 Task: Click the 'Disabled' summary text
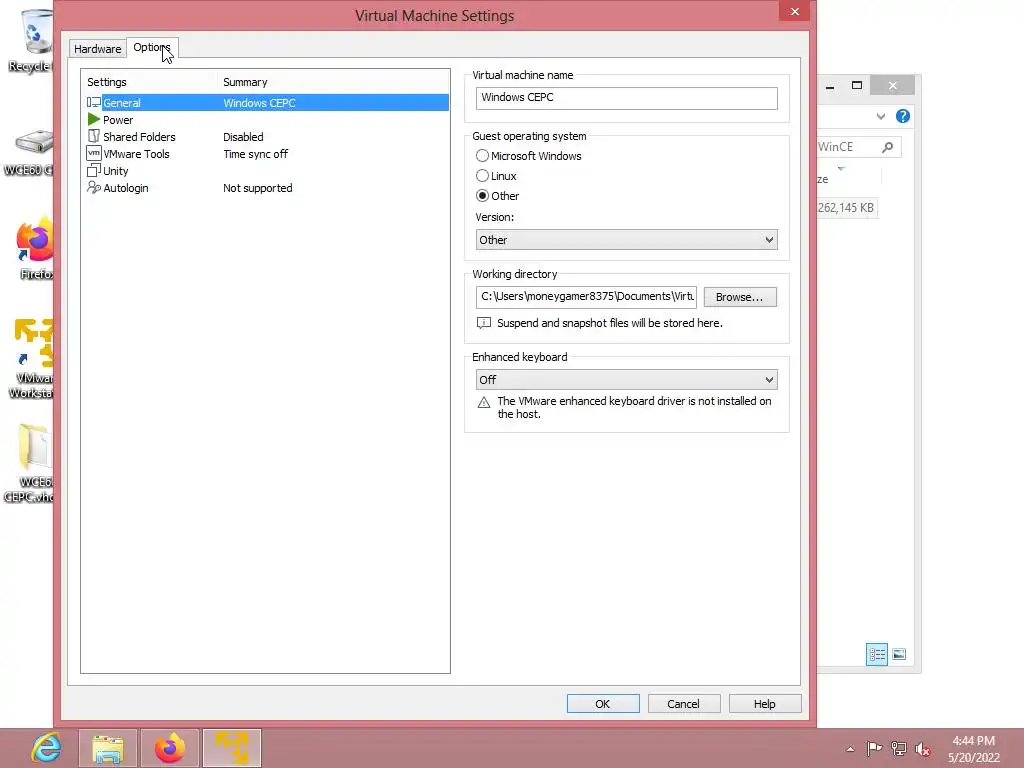243,137
